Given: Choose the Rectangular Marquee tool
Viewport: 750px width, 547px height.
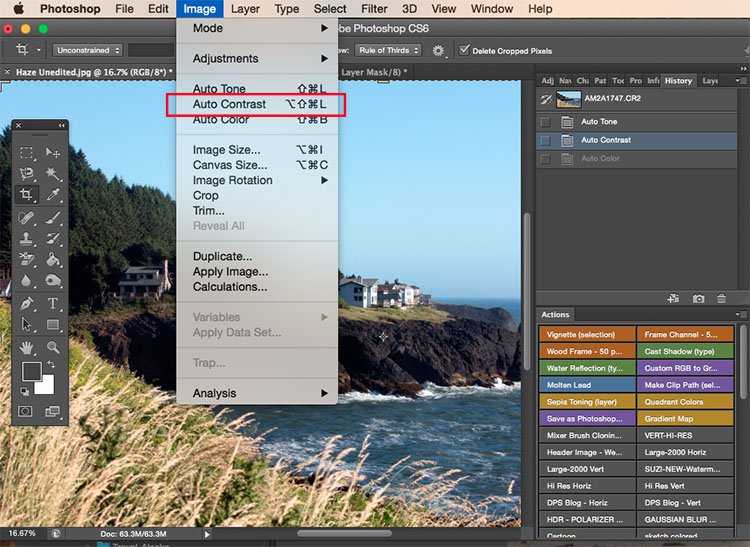Looking at the screenshot, I should 27,152.
